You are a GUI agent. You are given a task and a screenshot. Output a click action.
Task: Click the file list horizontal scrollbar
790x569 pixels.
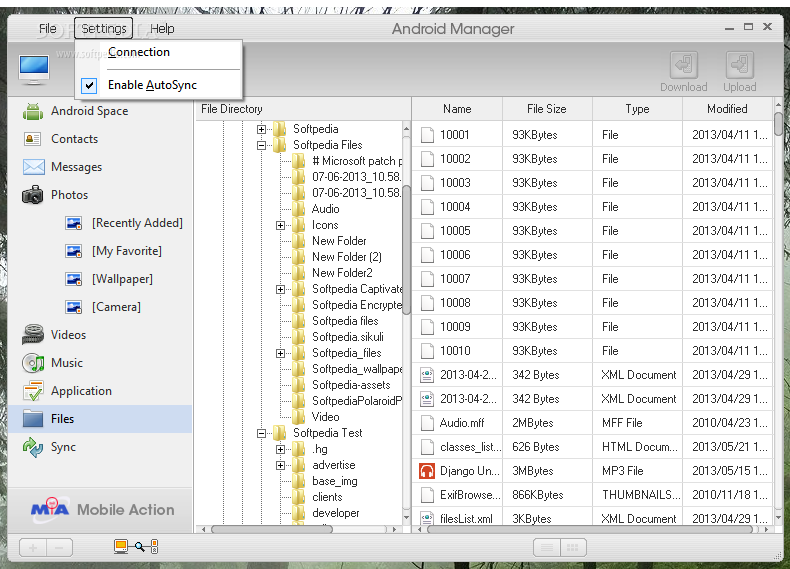click(x=589, y=529)
